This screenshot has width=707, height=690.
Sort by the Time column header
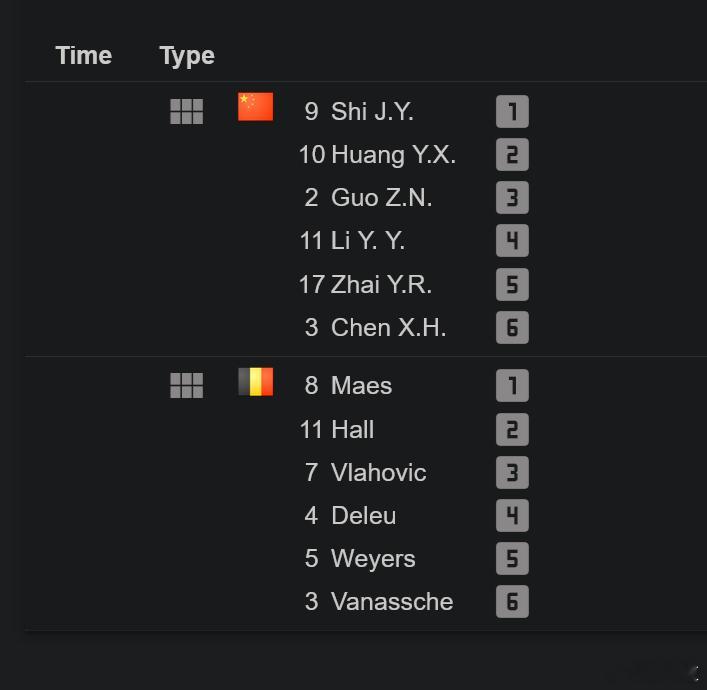click(84, 55)
